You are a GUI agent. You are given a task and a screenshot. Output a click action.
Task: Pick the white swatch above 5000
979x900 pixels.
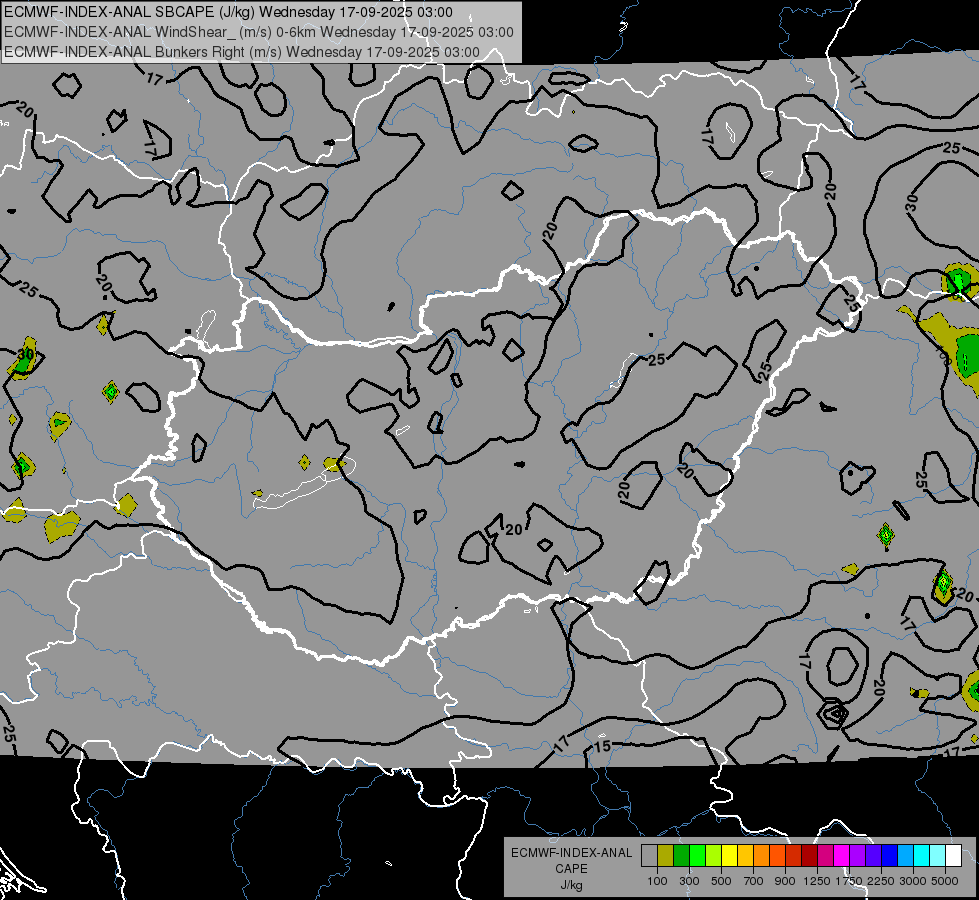954,856
